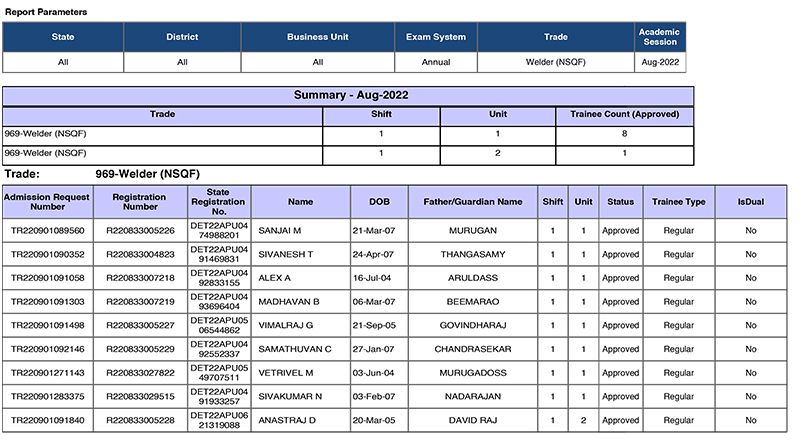
Task: Select Trainee Type column header
Action: [679, 202]
